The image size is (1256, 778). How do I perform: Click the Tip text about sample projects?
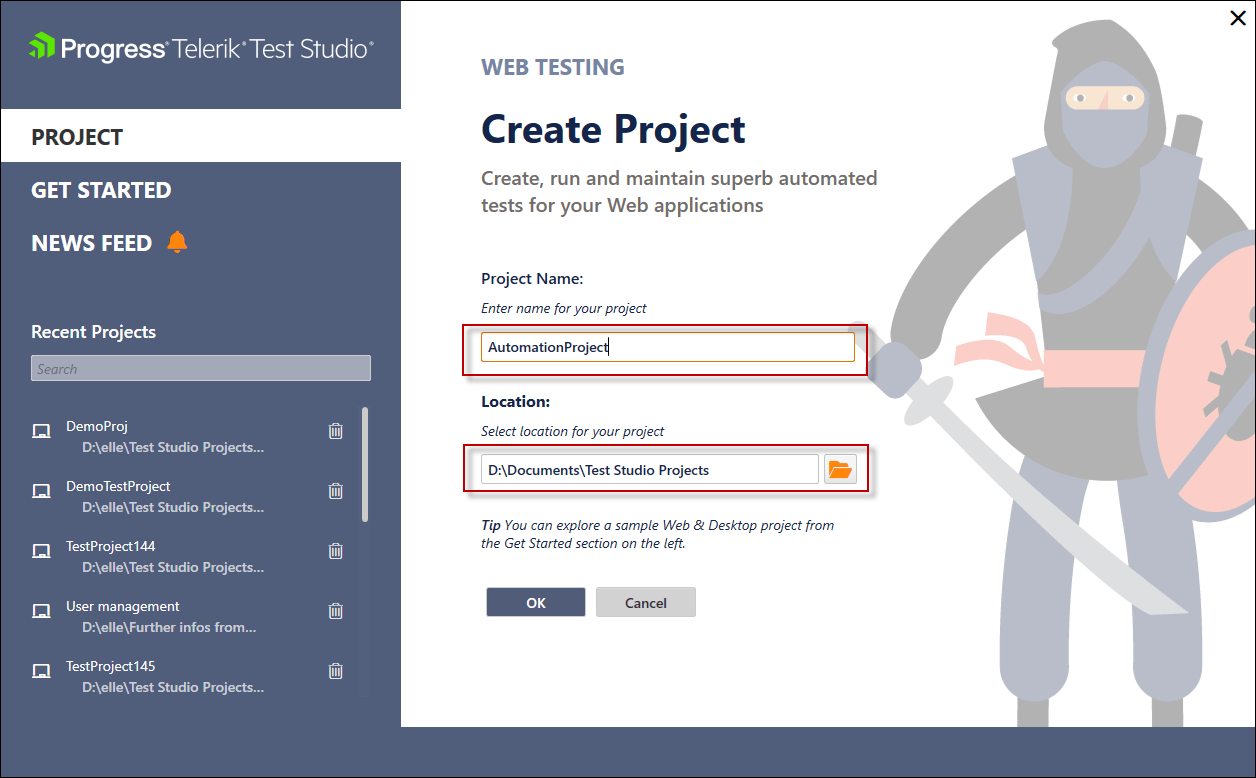click(658, 534)
